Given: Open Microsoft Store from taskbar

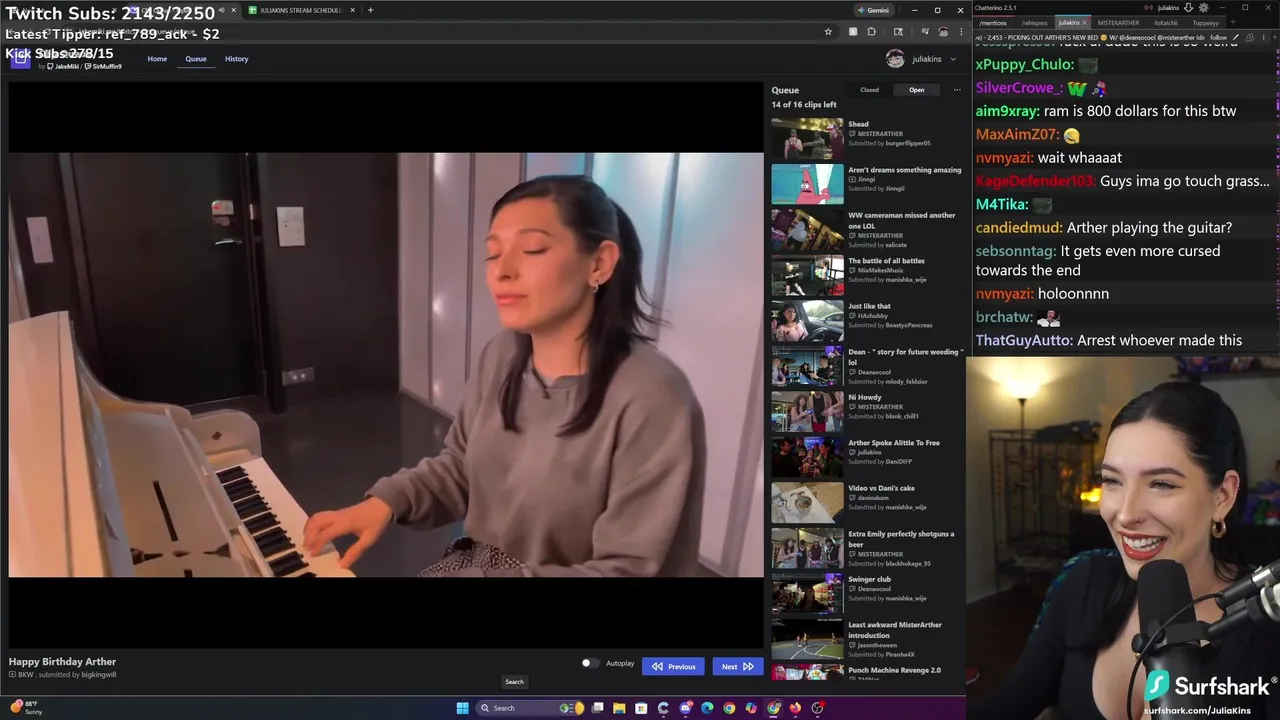Looking at the screenshot, I should coord(641,708).
